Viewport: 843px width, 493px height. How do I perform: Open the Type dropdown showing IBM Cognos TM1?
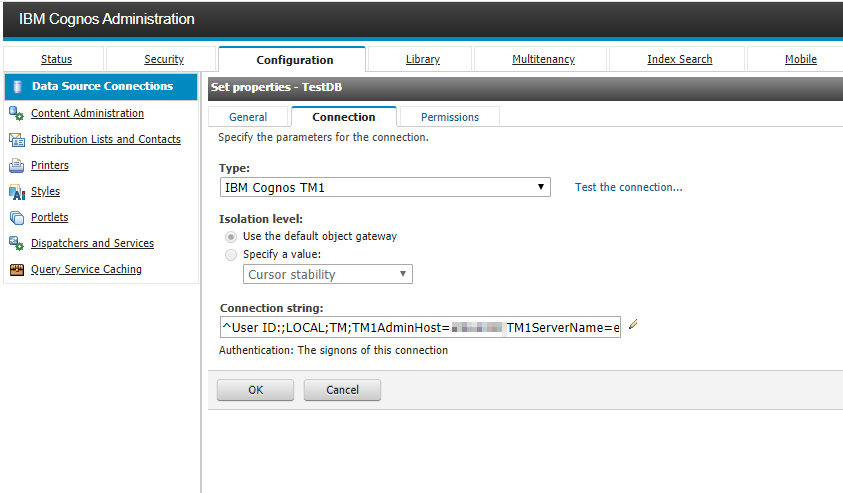385,187
